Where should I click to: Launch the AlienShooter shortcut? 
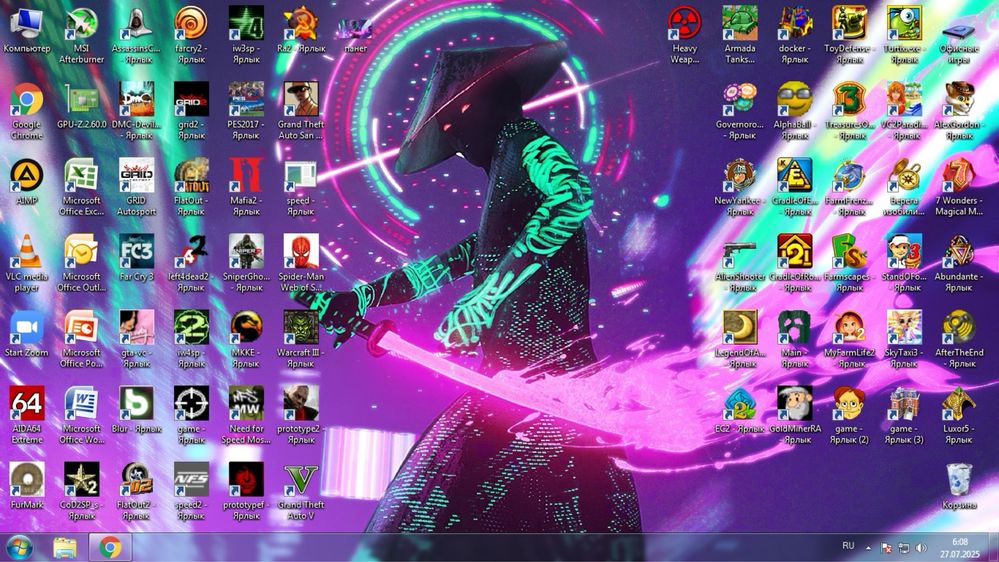(740, 252)
